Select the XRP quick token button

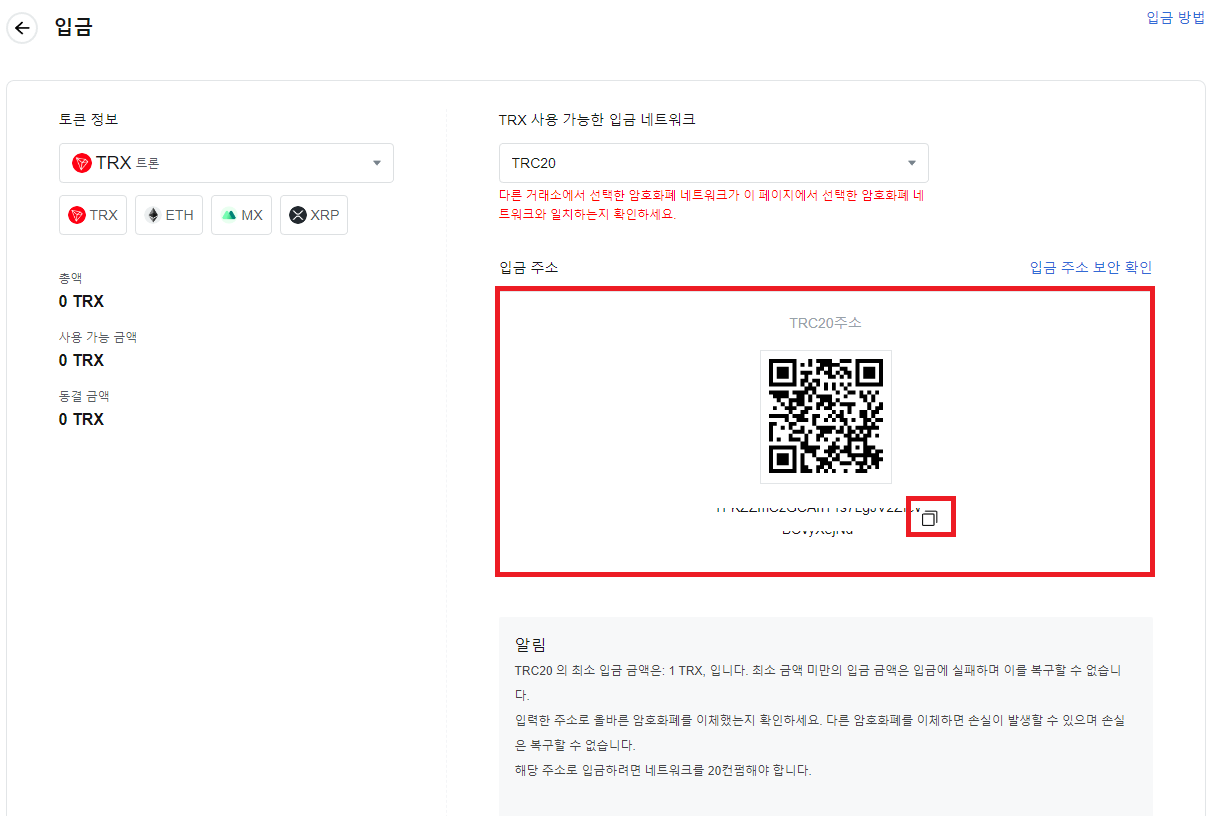pos(314,215)
